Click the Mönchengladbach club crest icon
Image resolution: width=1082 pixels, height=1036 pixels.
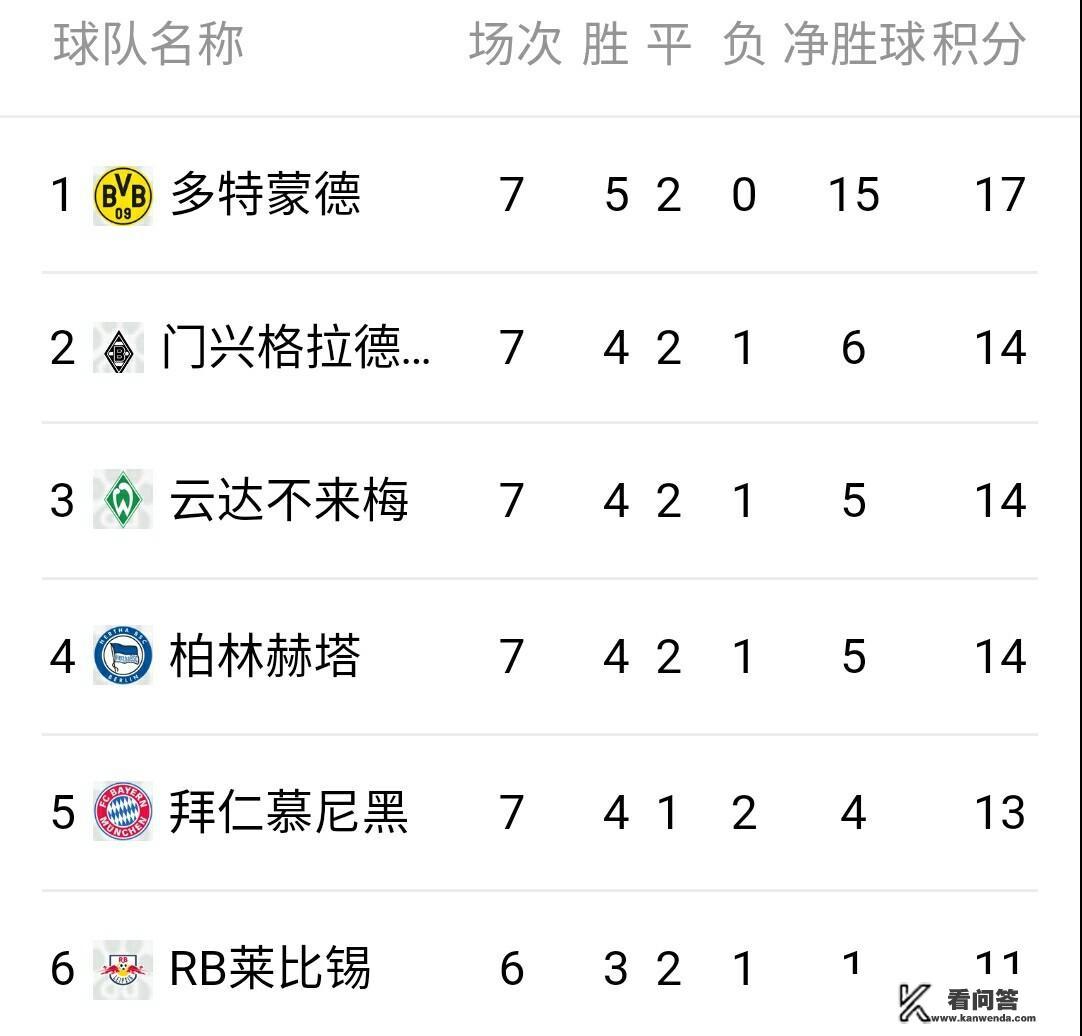coord(118,350)
